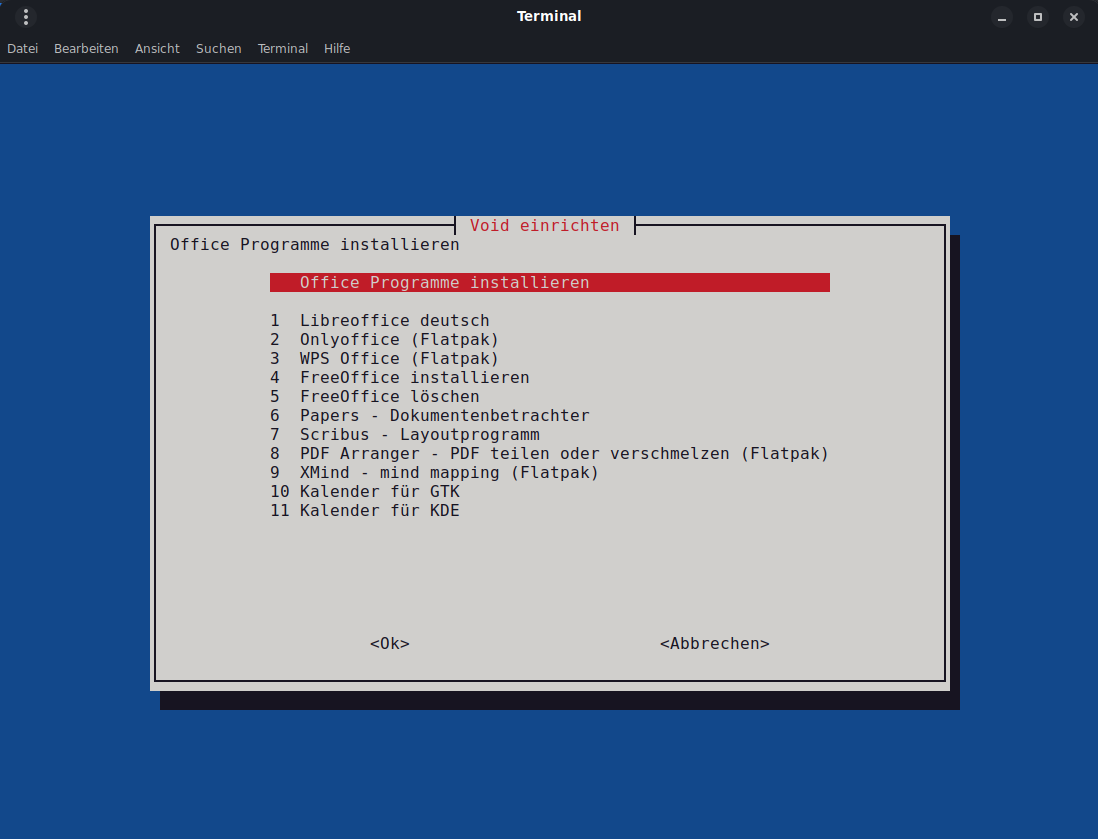This screenshot has height=839, width=1098.
Task: Select FreeOffice löschen entry
Action: (x=389, y=397)
